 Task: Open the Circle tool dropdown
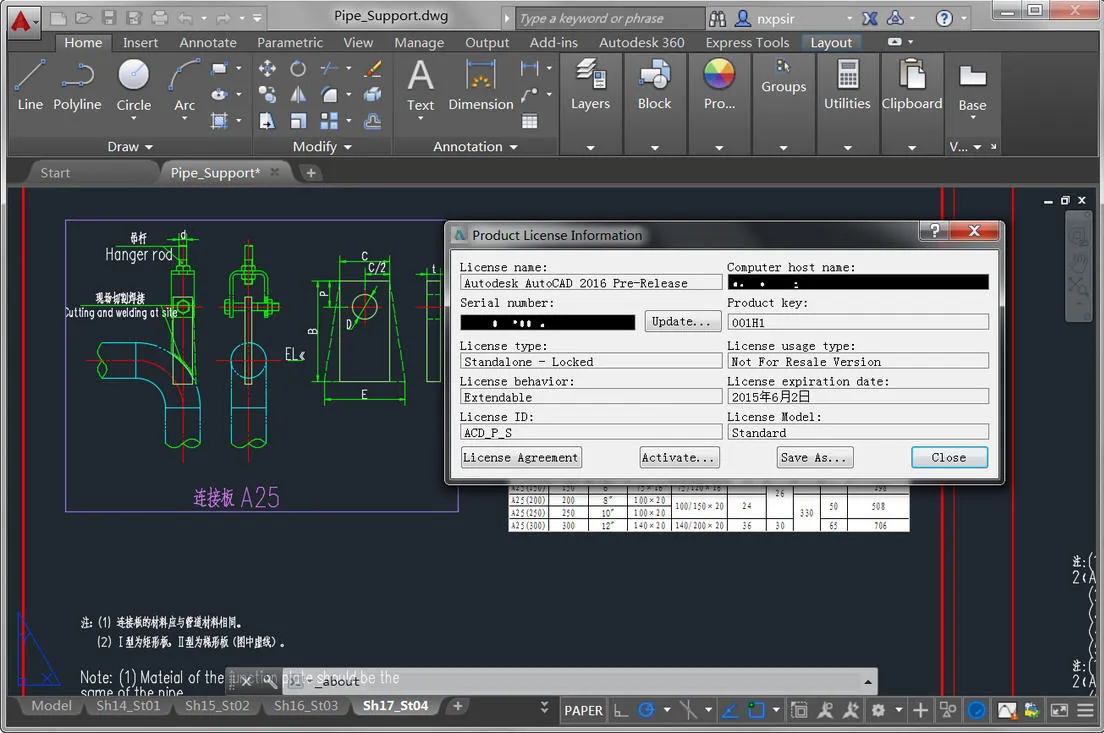coord(133,118)
